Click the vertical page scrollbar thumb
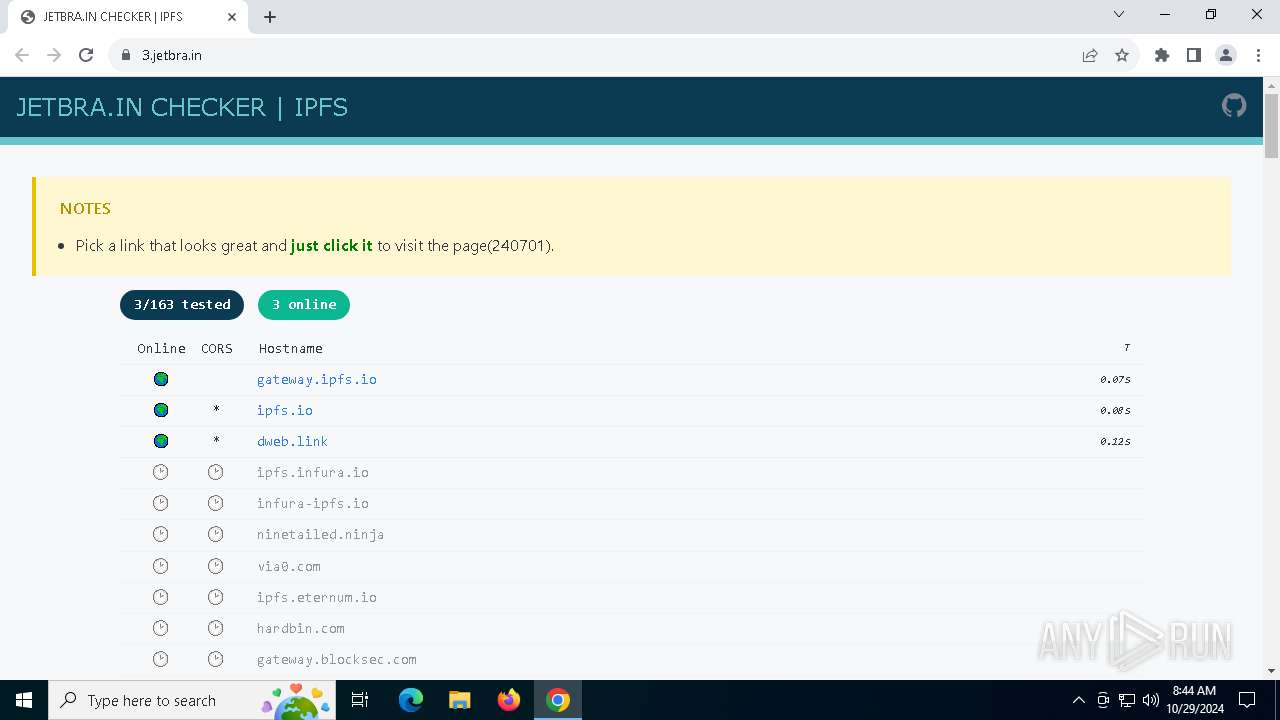The height and width of the screenshot is (720, 1280). (1272, 126)
